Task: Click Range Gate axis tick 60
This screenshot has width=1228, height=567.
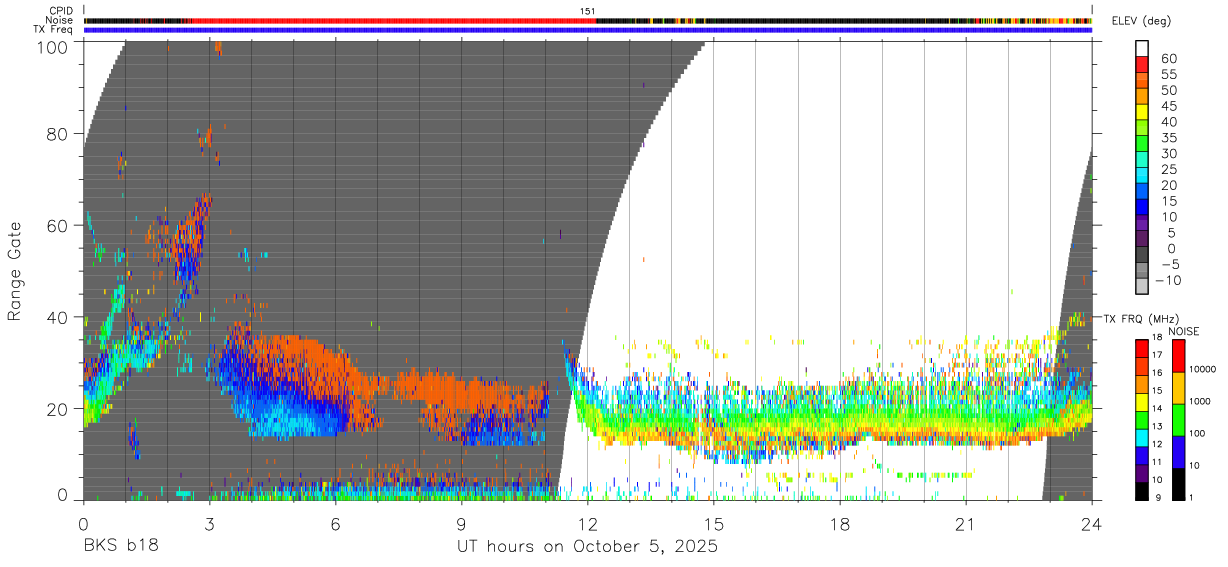Action: coord(58,226)
